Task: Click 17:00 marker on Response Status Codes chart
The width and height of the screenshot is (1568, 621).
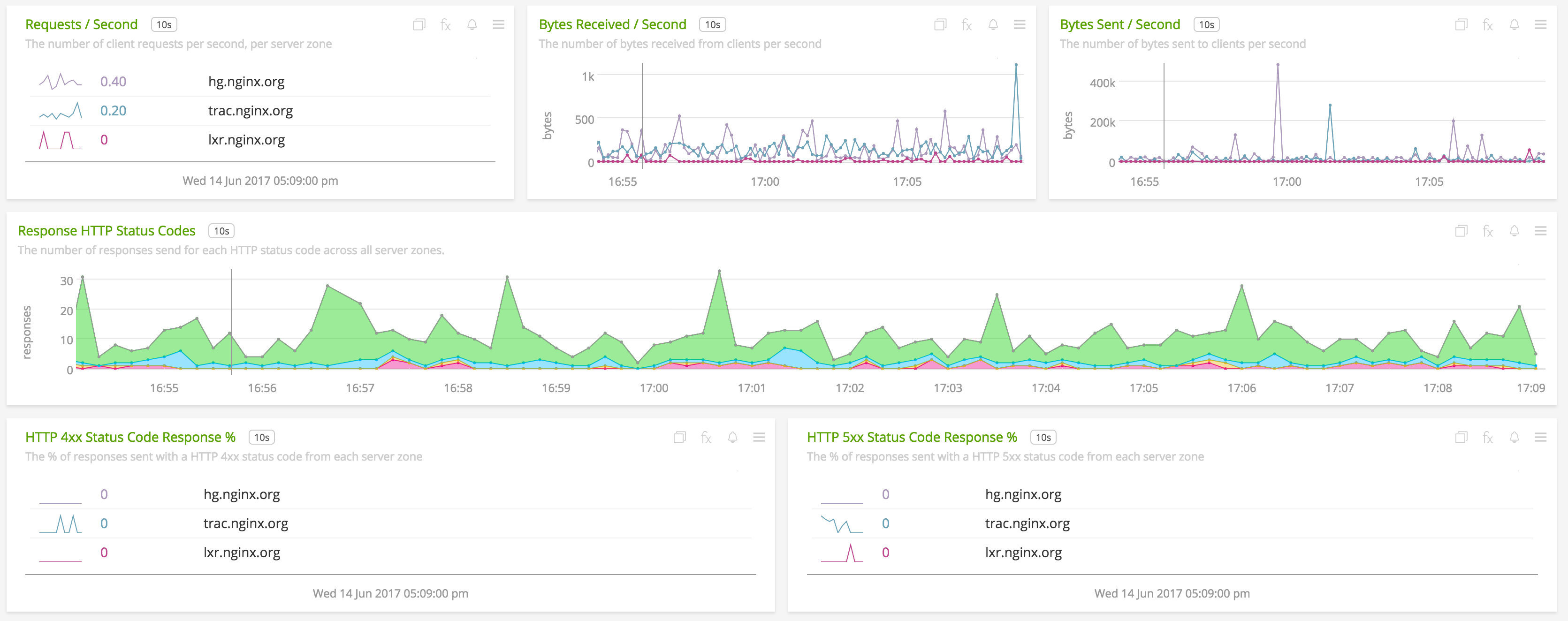Action: 654,387
